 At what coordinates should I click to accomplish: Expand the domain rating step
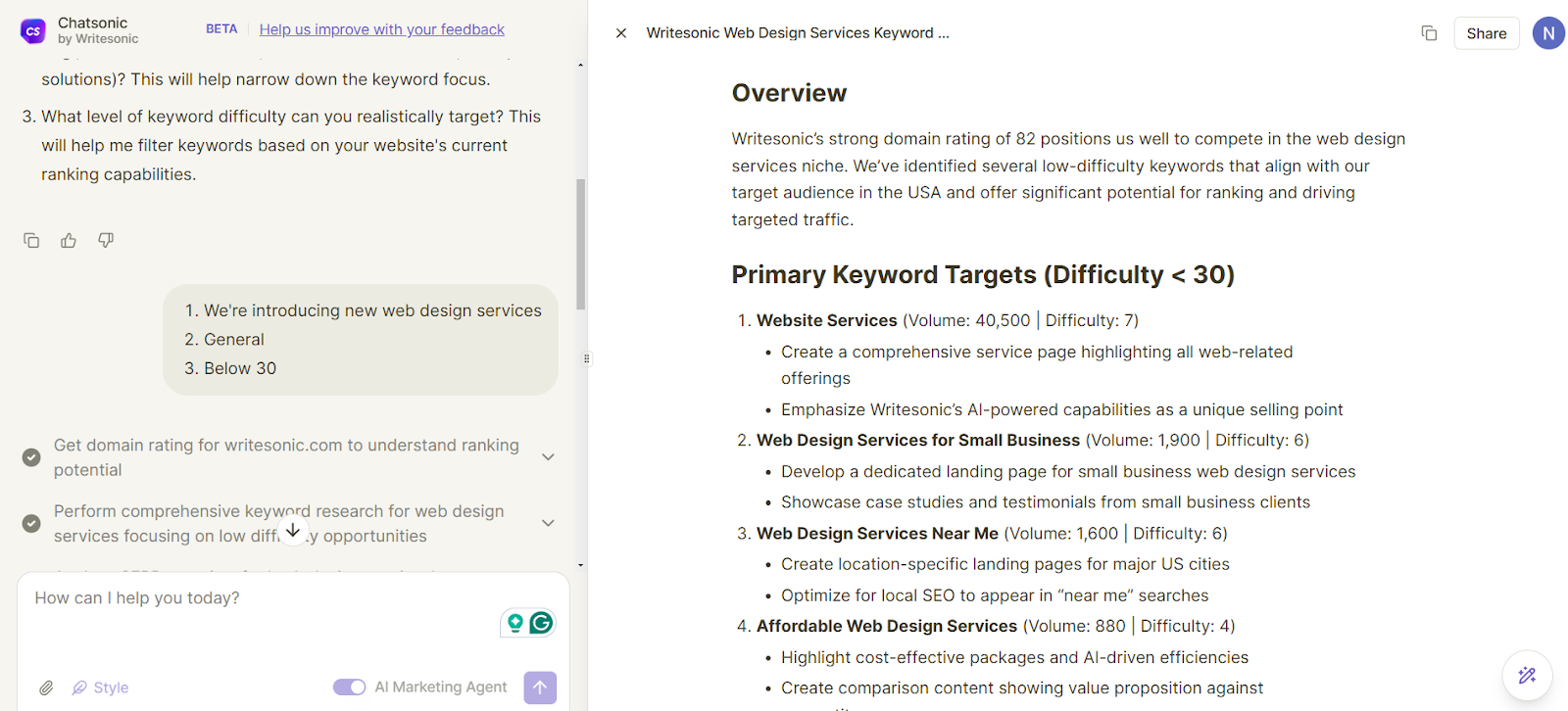pyautogui.click(x=548, y=457)
